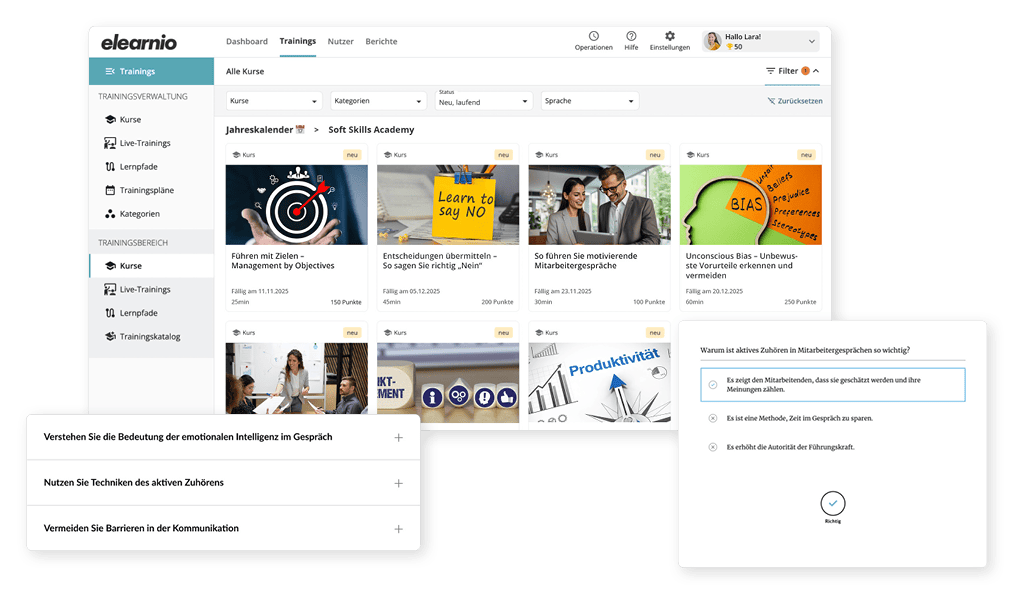Viewport: 1013px width, 593px height.
Task: Click the Operationen clock icon
Action: (593, 36)
